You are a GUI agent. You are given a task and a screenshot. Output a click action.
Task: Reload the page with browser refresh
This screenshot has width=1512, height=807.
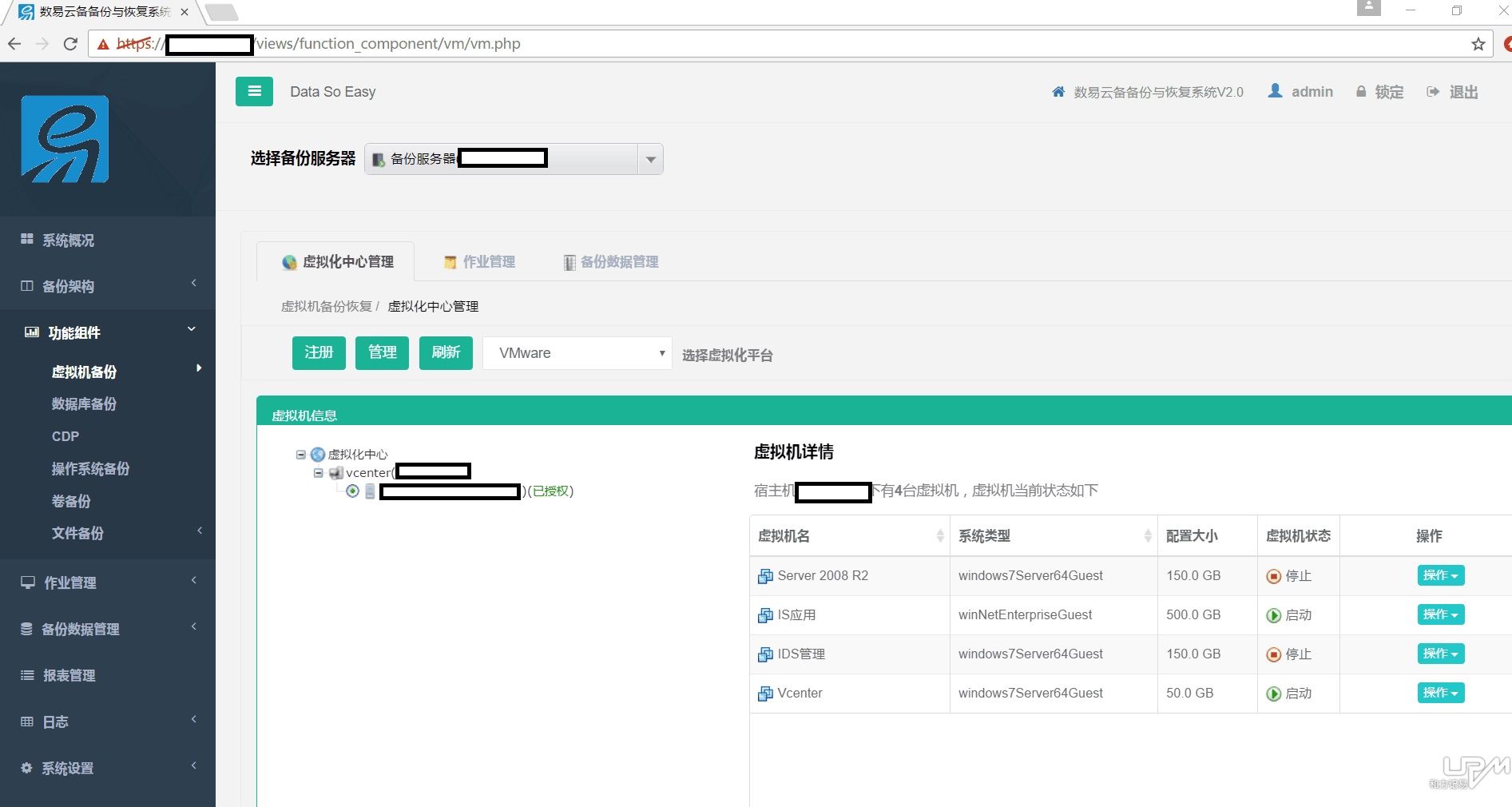[70, 44]
